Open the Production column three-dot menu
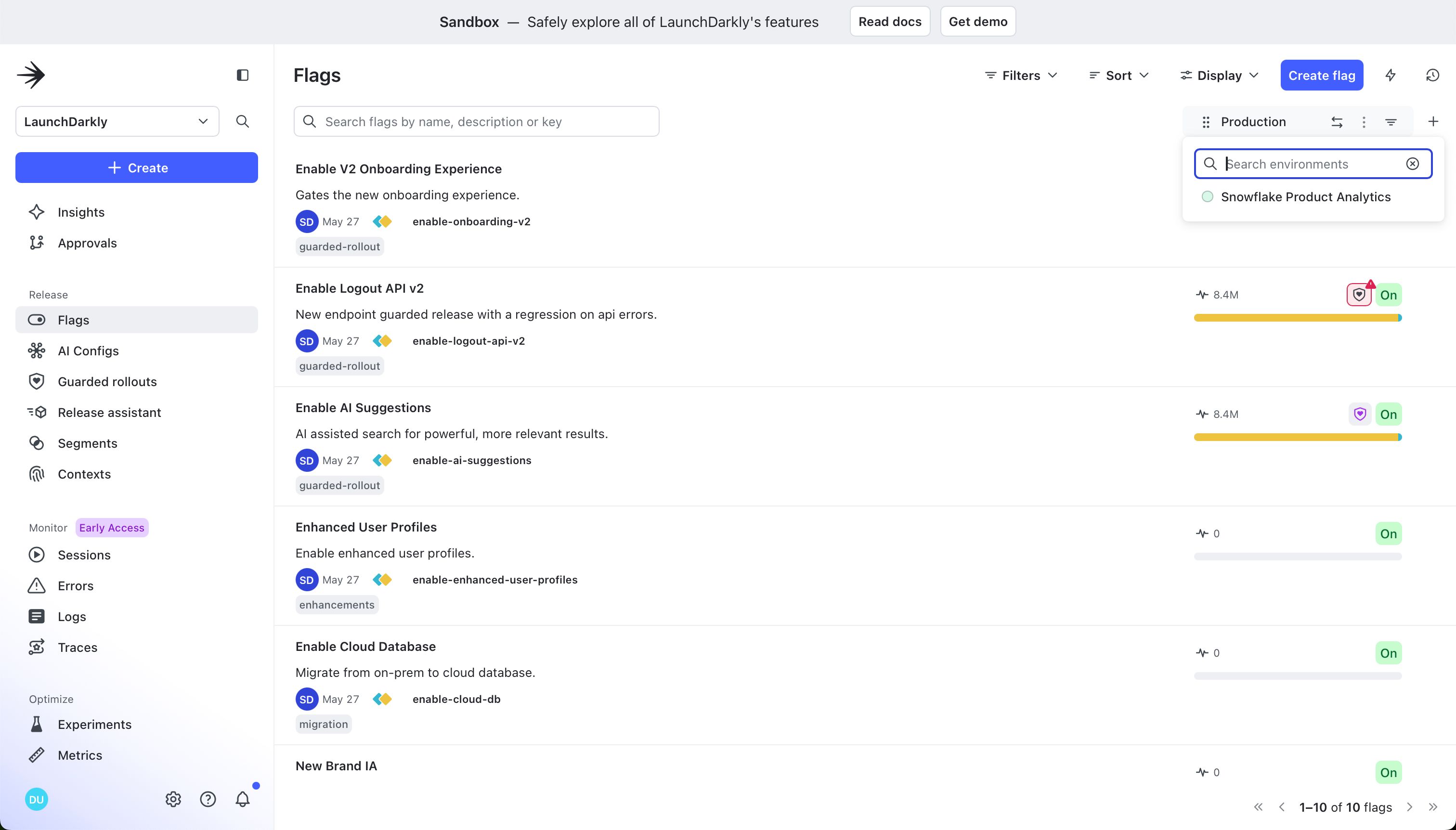The image size is (1456, 830). (x=1364, y=122)
